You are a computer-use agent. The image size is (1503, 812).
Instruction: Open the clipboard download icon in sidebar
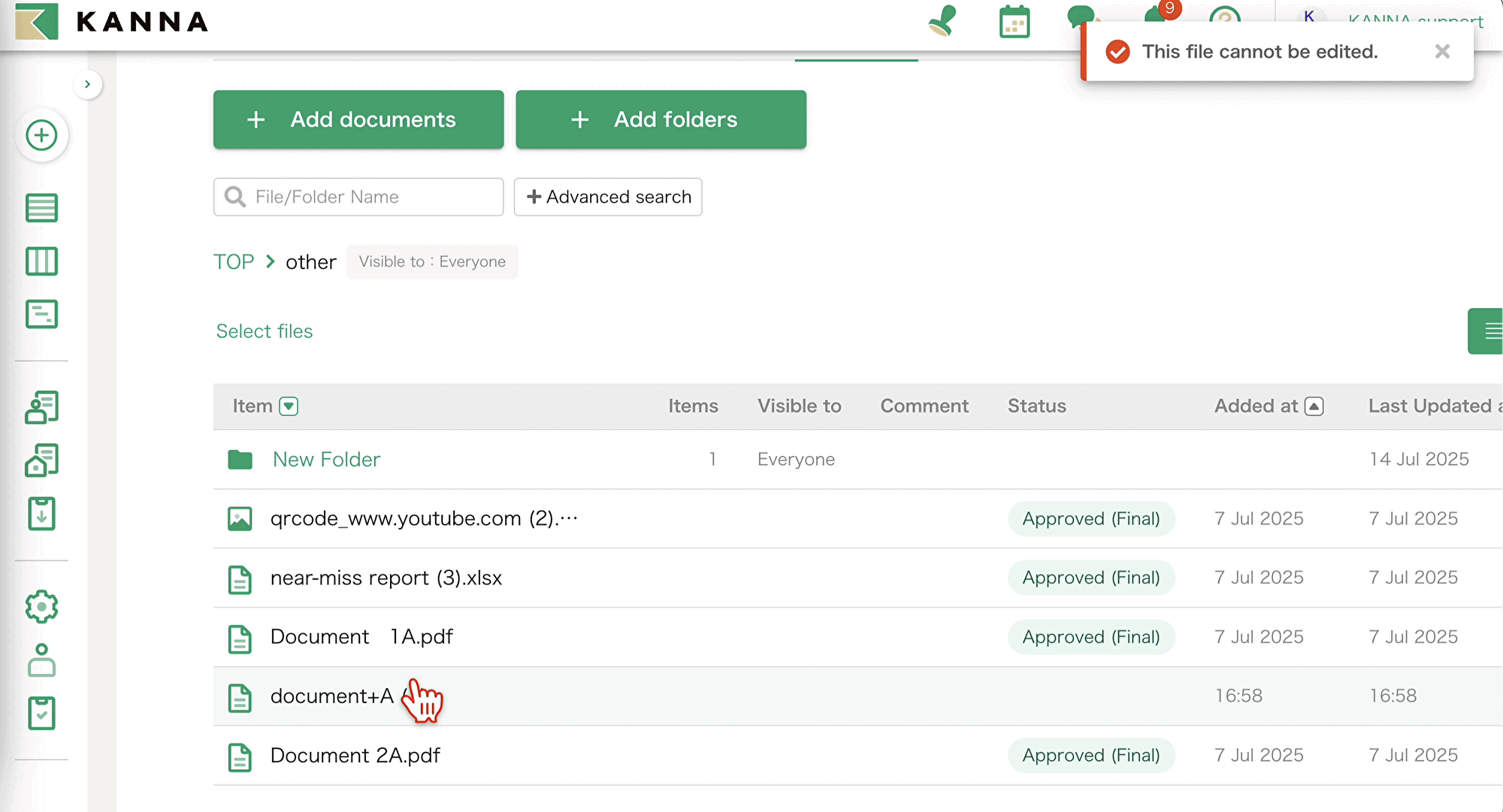coord(41,514)
